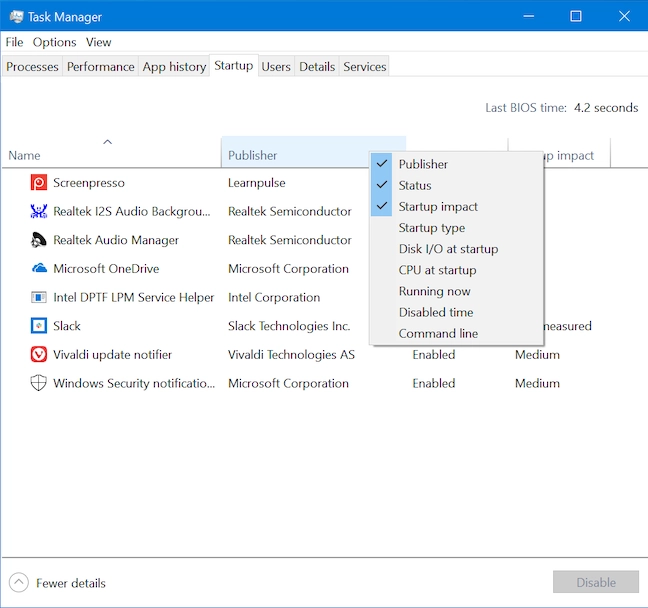Viewport: 648px width, 608px height.
Task: Open the View menu
Action: click(x=98, y=42)
